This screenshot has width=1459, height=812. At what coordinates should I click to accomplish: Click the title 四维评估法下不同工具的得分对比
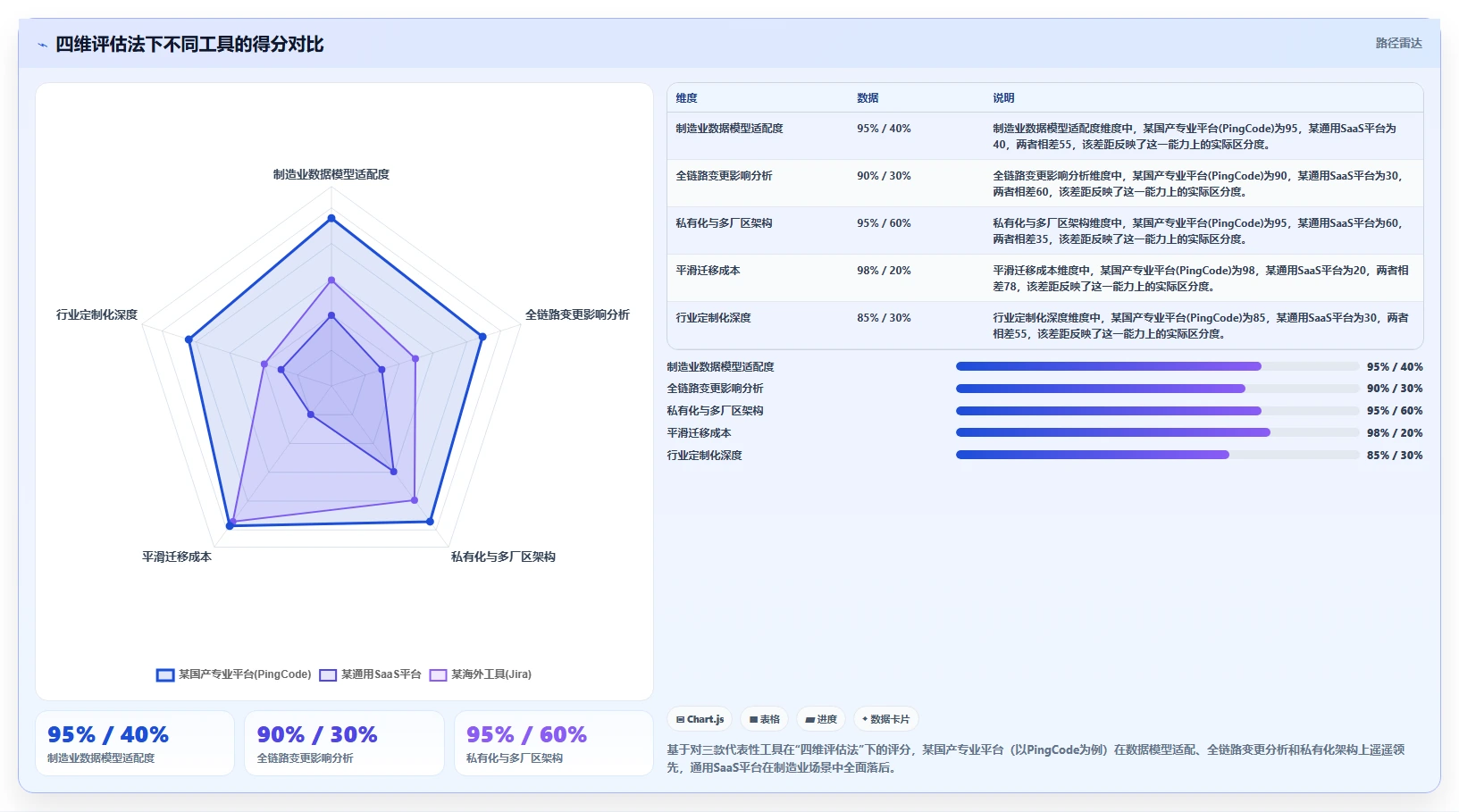click(189, 44)
